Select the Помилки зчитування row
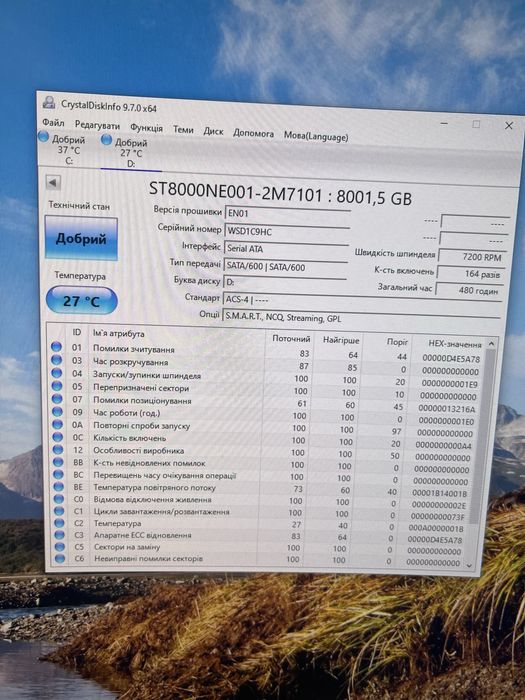Screen dimensions: 525x700 (x=267, y=353)
